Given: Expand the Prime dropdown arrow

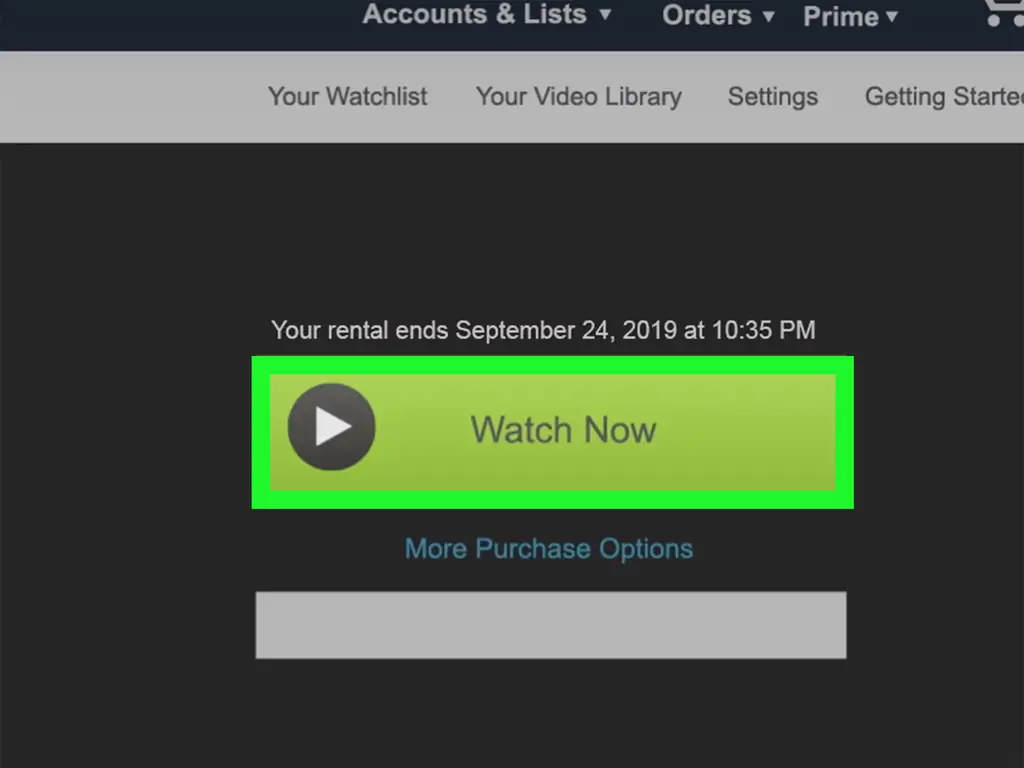Looking at the screenshot, I should [892, 16].
